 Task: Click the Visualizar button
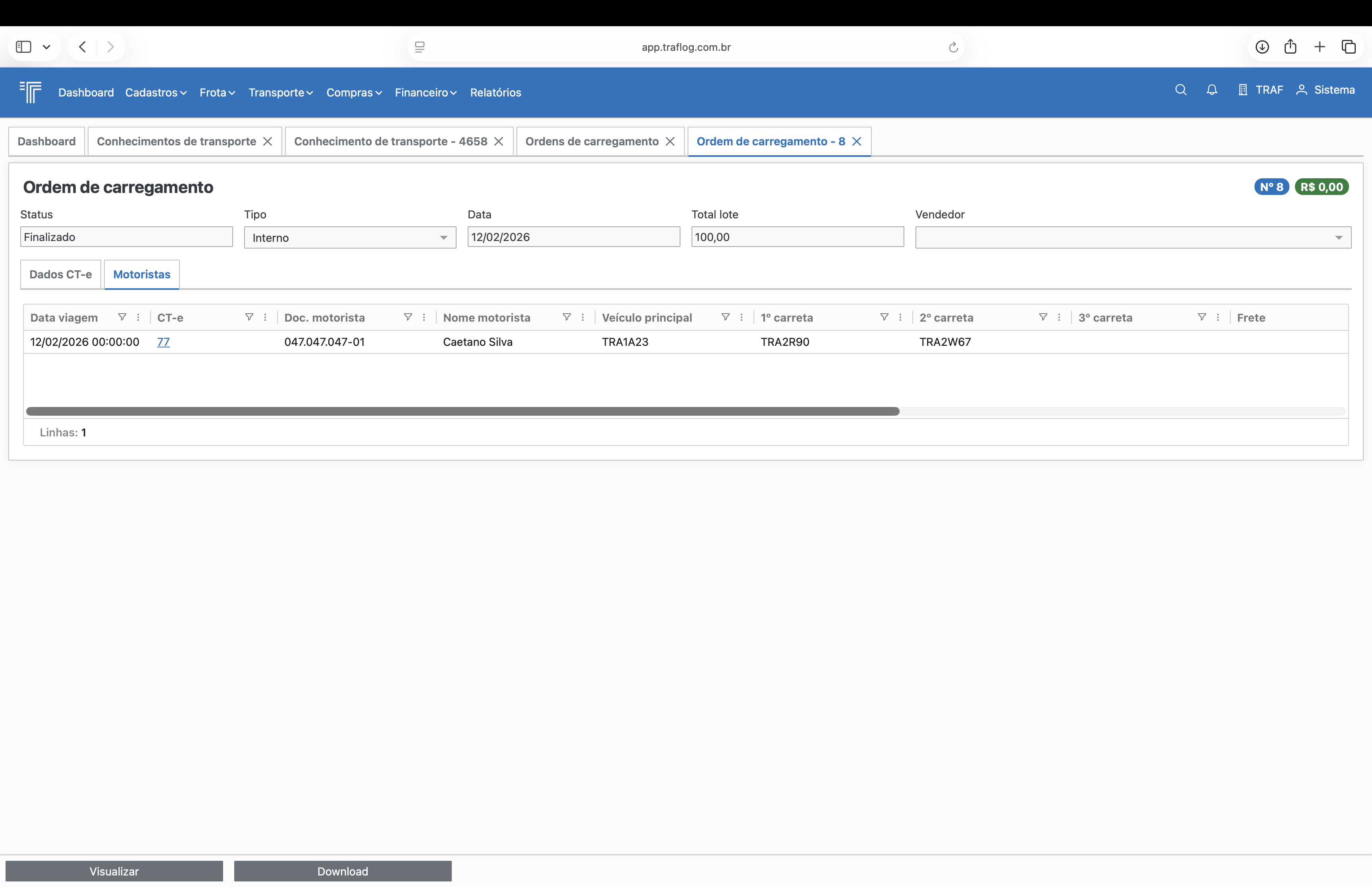pyautogui.click(x=114, y=871)
